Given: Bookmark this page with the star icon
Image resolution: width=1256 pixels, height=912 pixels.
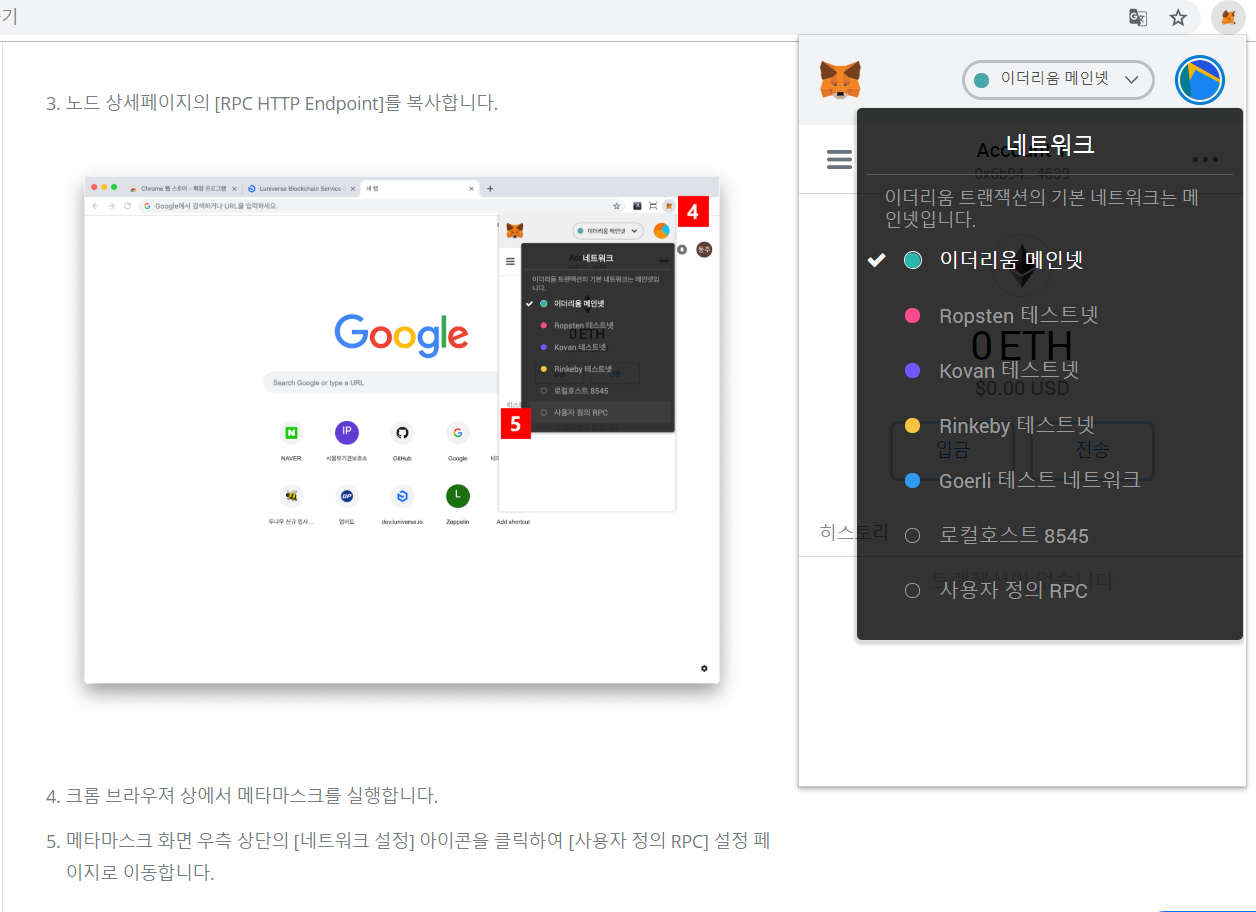Looking at the screenshot, I should pyautogui.click(x=1178, y=17).
